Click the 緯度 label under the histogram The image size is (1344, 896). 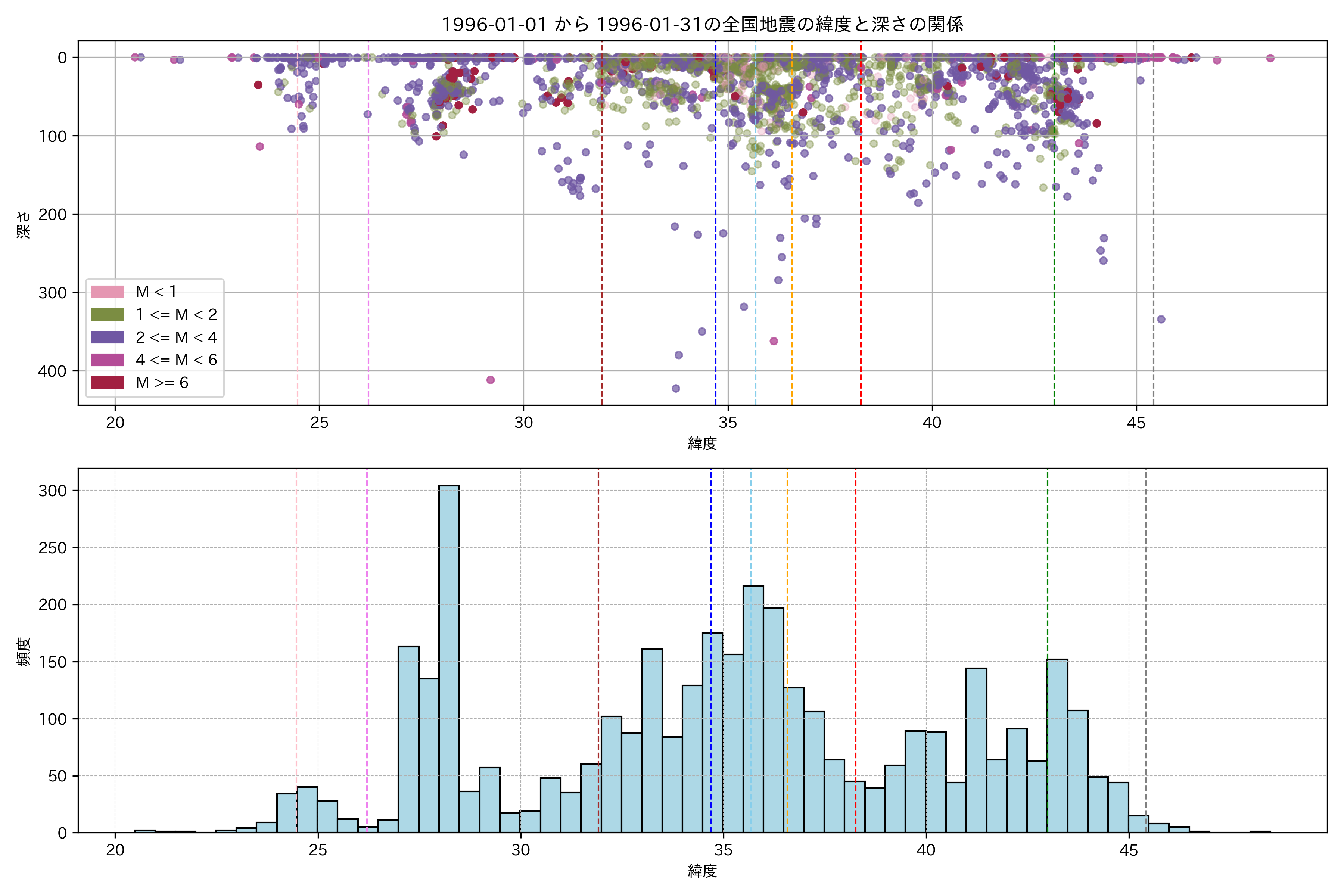click(702, 871)
